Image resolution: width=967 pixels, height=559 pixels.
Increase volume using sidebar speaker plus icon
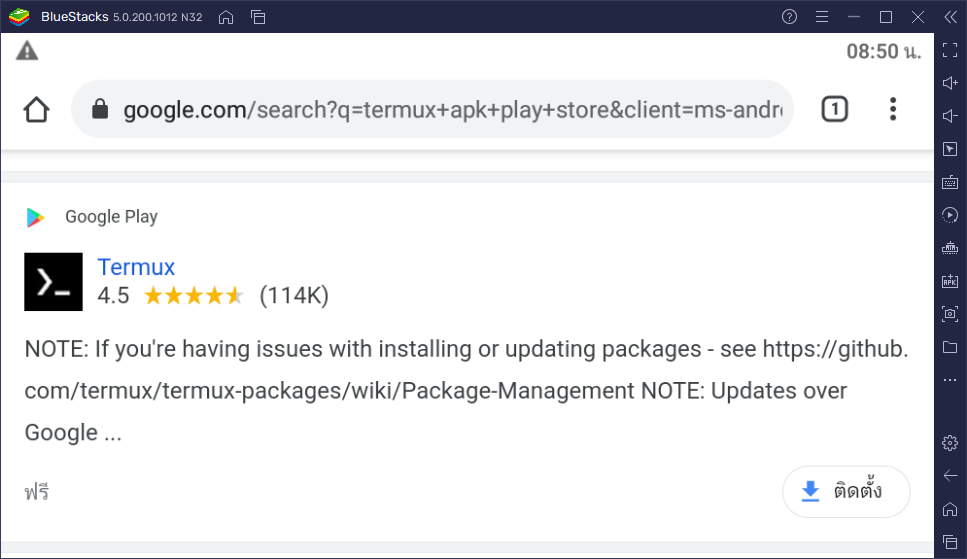(950, 83)
